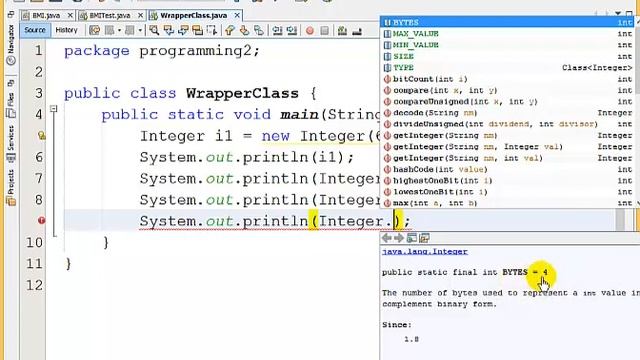Open the Projects side panel
Viewport: 640px width, 360px height.
point(11,187)
